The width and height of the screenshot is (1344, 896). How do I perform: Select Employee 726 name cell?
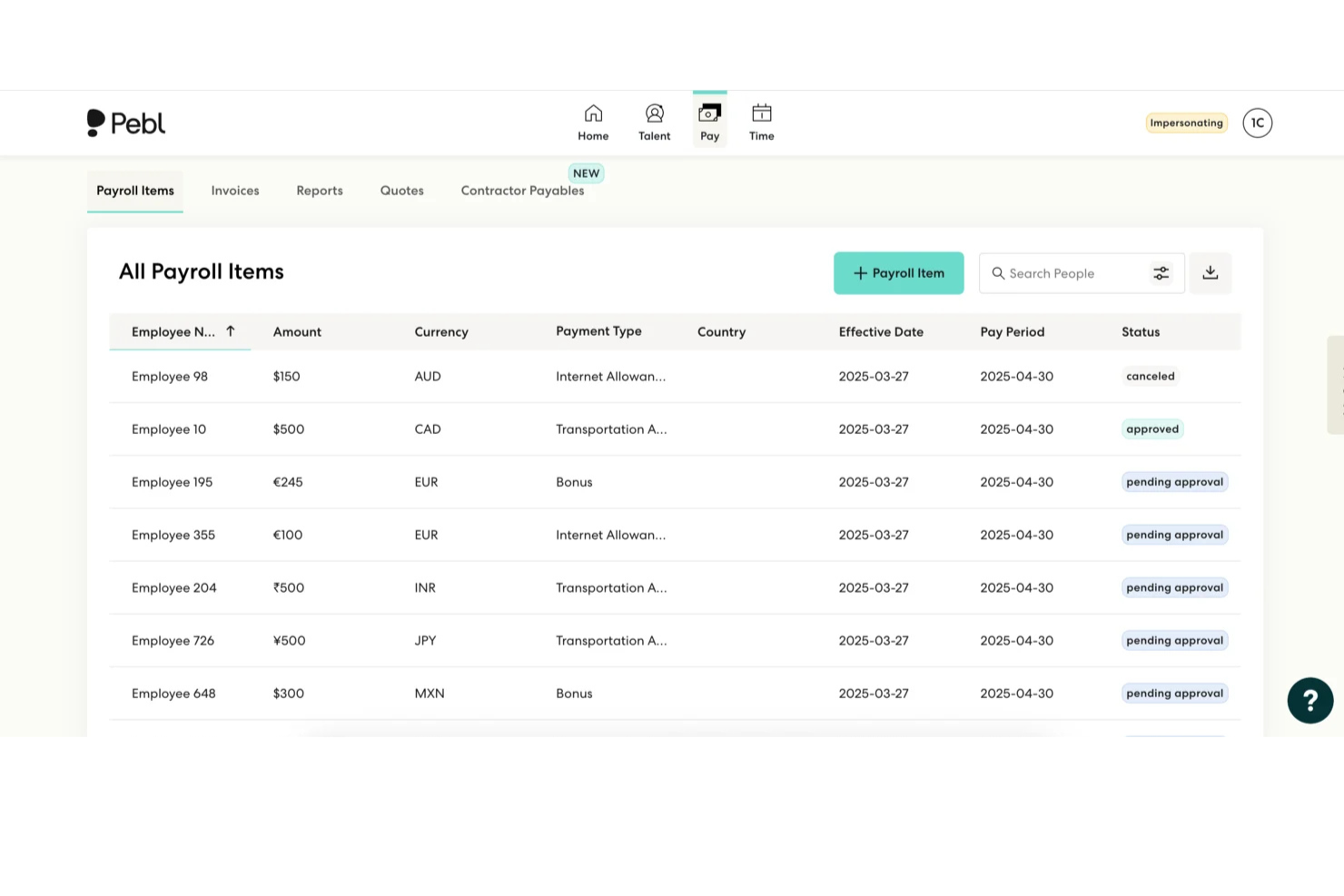point(173,640)
